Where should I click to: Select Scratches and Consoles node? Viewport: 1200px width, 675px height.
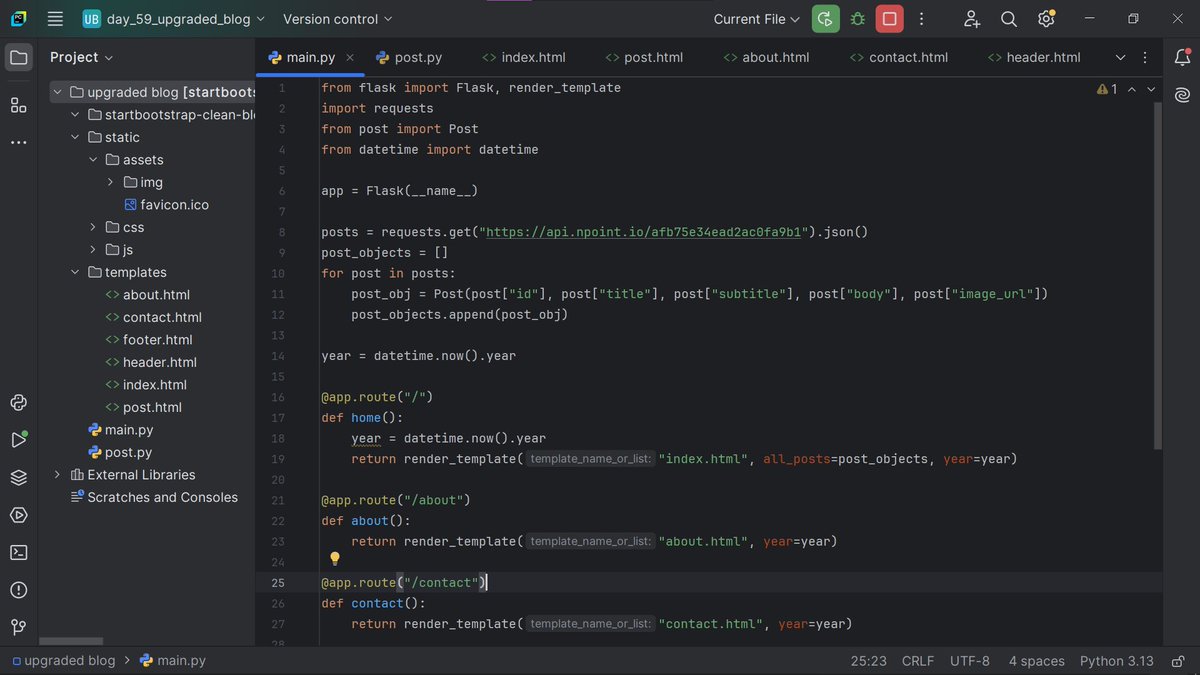click(x=153, y=497)
